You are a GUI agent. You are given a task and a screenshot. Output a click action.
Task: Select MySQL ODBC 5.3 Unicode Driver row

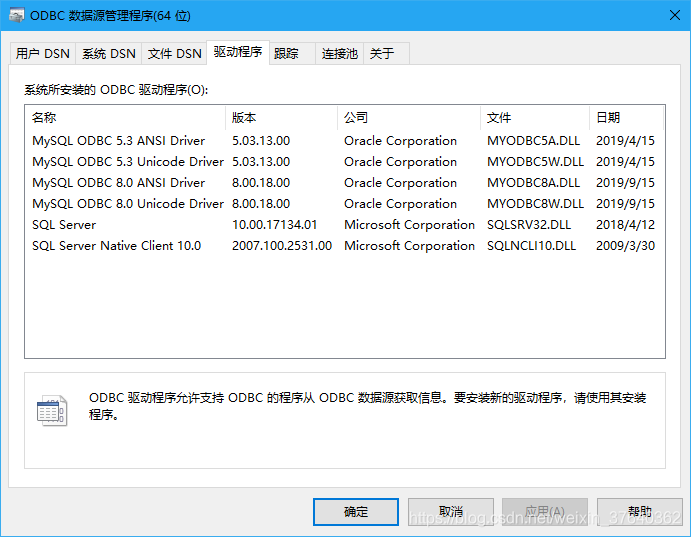(345, 162)
